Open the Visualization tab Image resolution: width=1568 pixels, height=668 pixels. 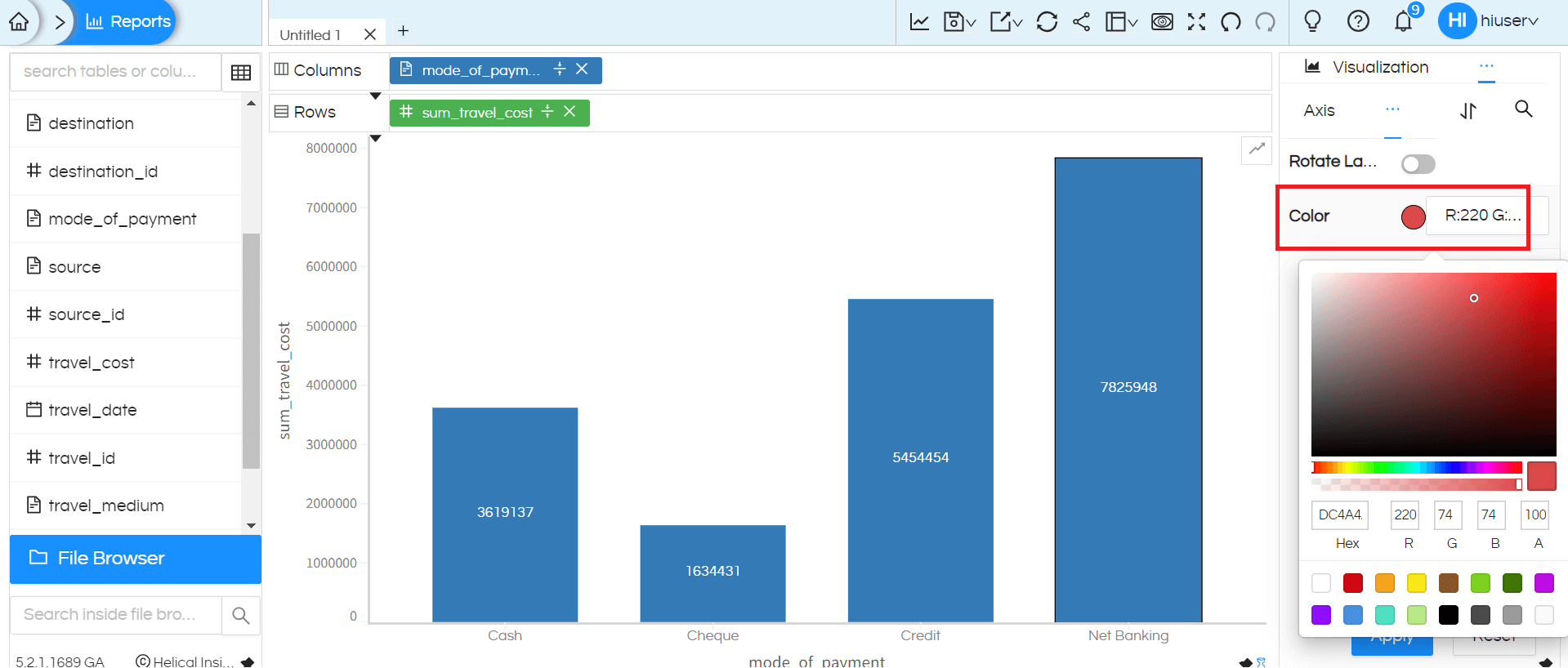click(x=1367, y=67)
